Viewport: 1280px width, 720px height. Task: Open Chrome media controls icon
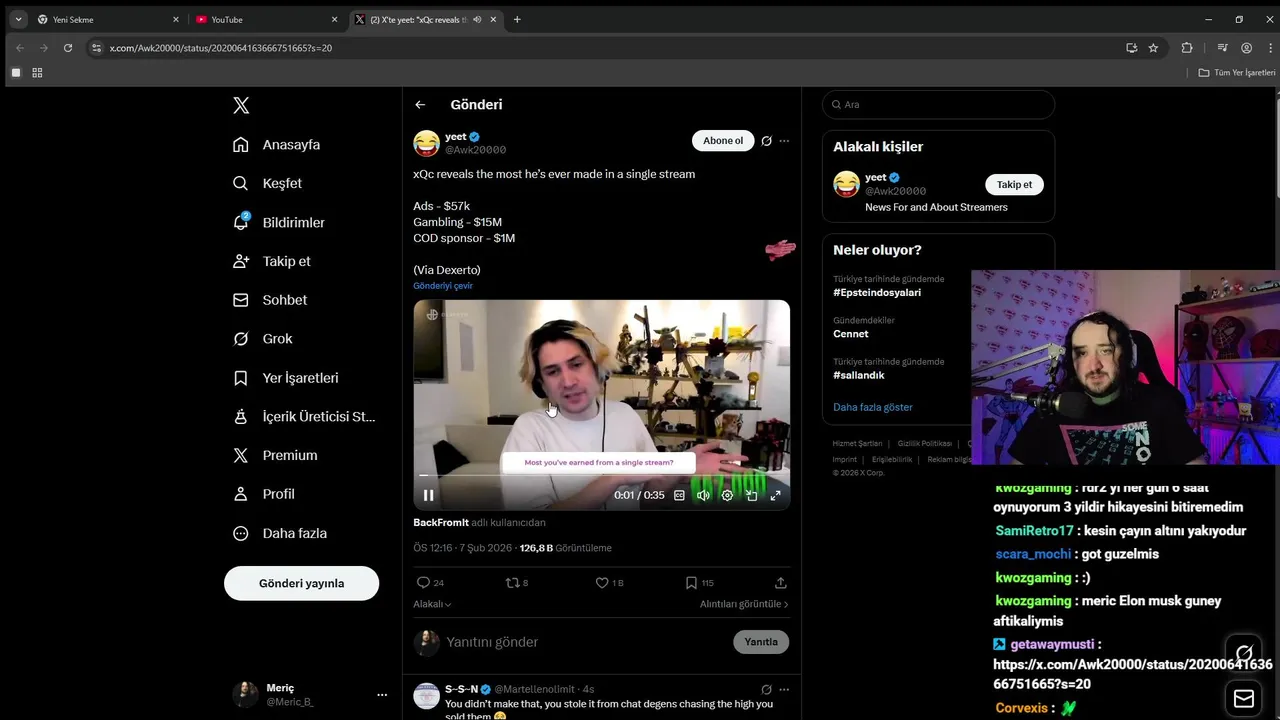click(x=1222, y=47)
